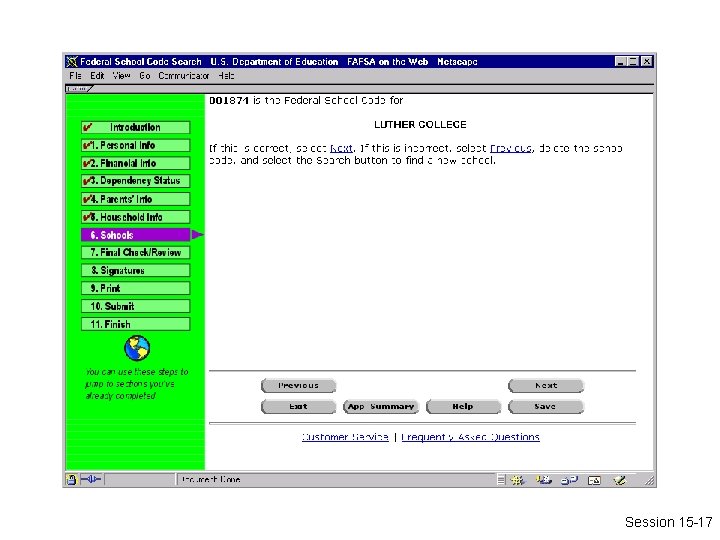Click the Next button
Viewport: 720px width, 540px height.
pos(546,385)
